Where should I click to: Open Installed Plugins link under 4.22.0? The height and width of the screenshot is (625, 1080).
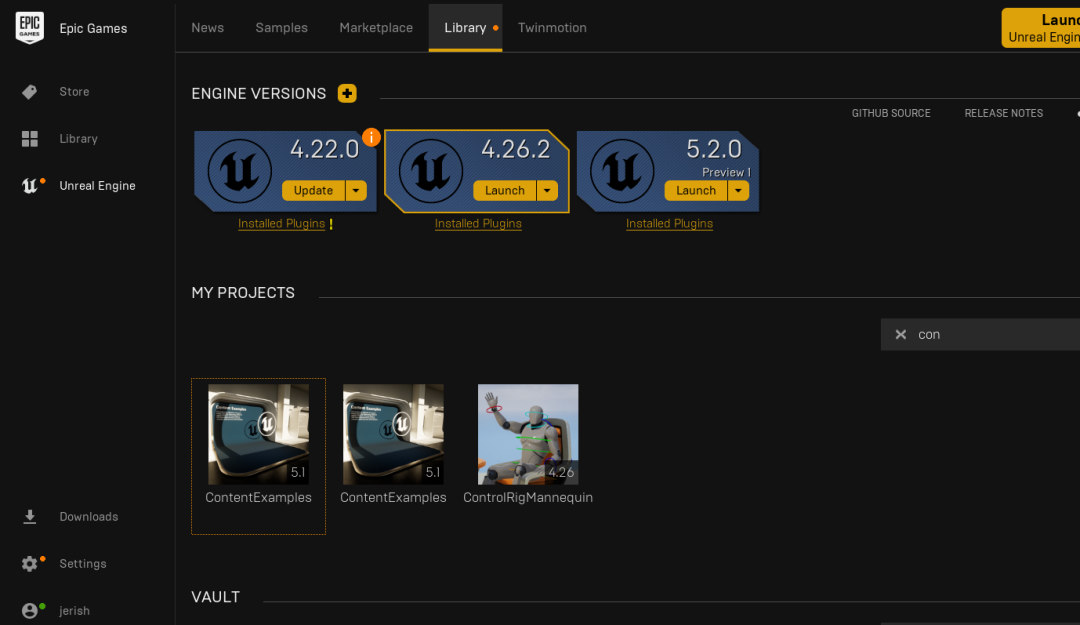(282, 224)
